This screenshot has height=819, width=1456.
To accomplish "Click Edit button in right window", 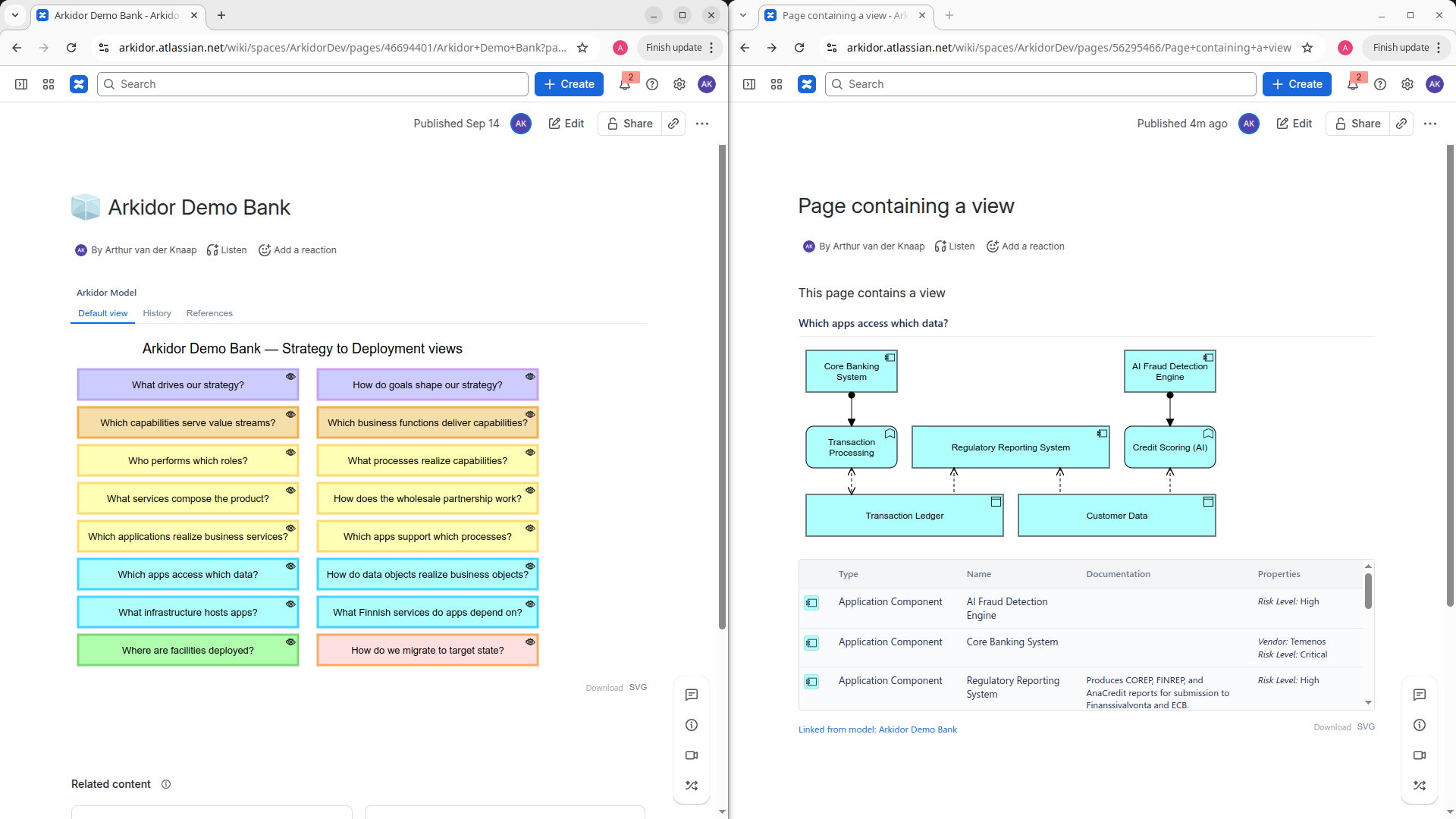I will [x=1294, y=124].
